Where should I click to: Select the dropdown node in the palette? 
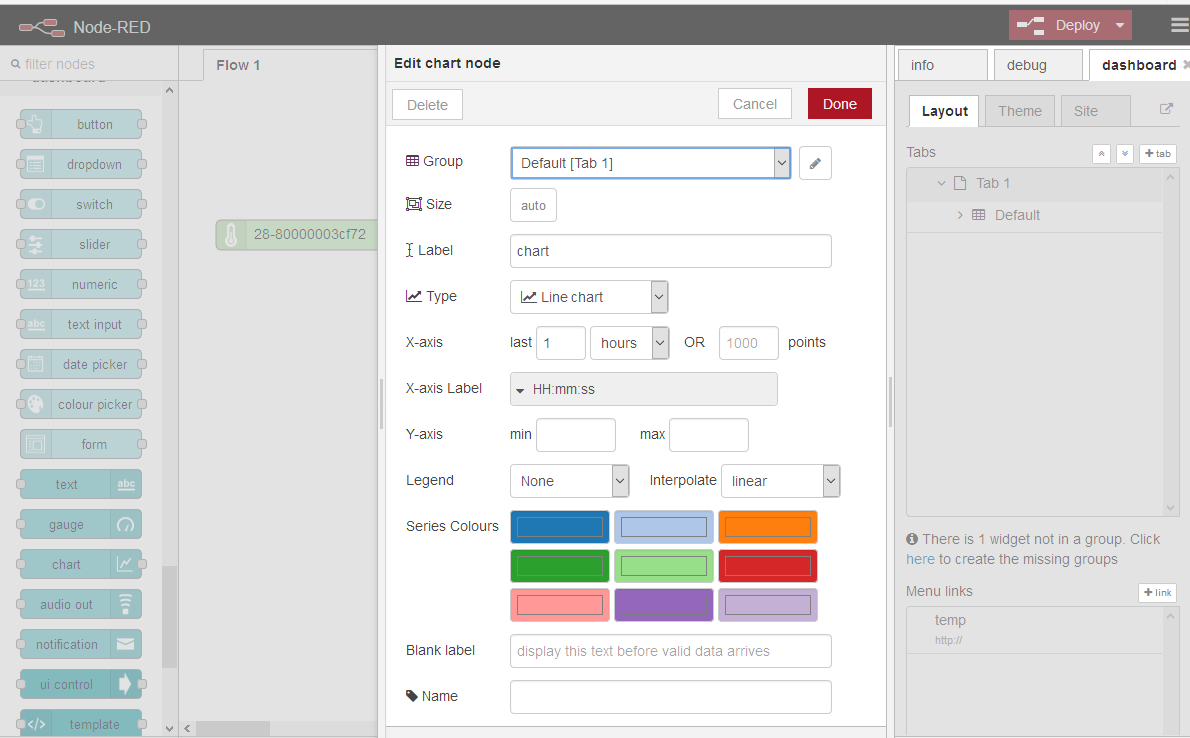pos(81,164)
